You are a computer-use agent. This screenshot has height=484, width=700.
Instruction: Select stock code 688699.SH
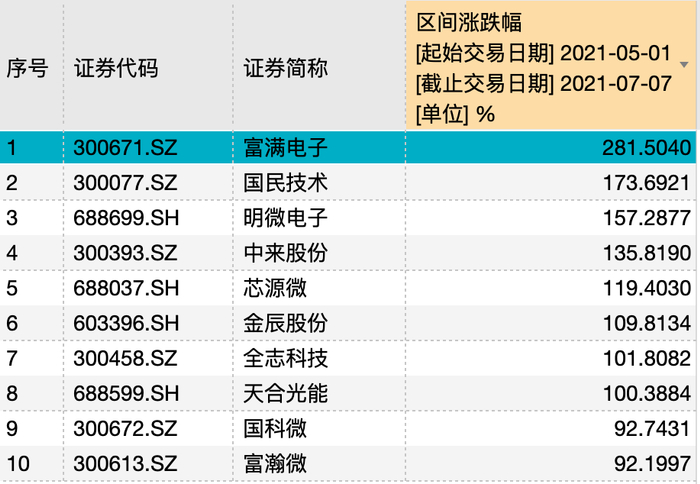pyautogui.click(x=126, y=218)
